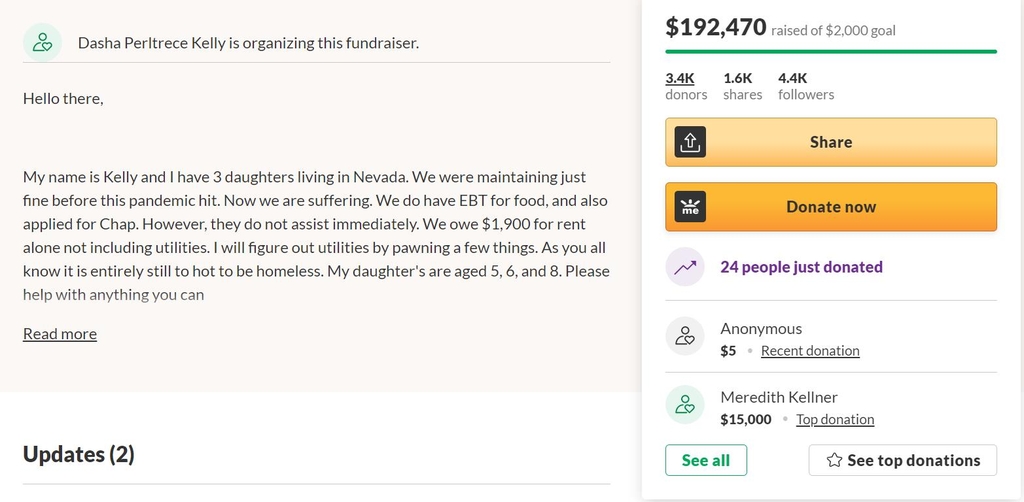Image resolution: width=1024 pixels, height=502 pixels.
Task: Click the GoFundMe crown icon on Donate
Action: pyautogui.click(x=690, y=207)
